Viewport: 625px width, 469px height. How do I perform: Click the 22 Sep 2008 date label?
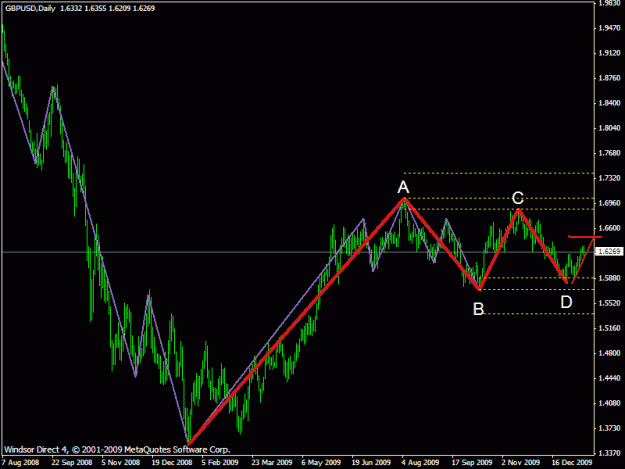(x=72, y=463)
